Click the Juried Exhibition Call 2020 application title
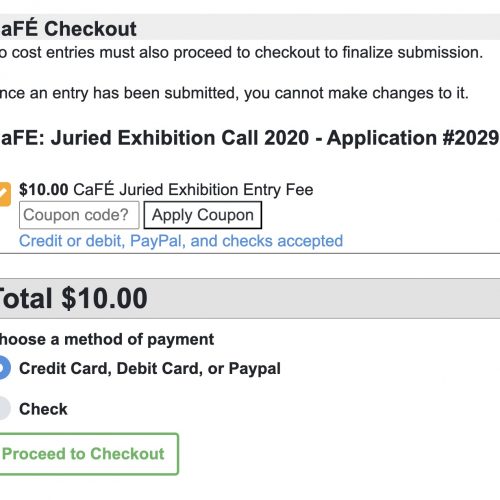 249,138
